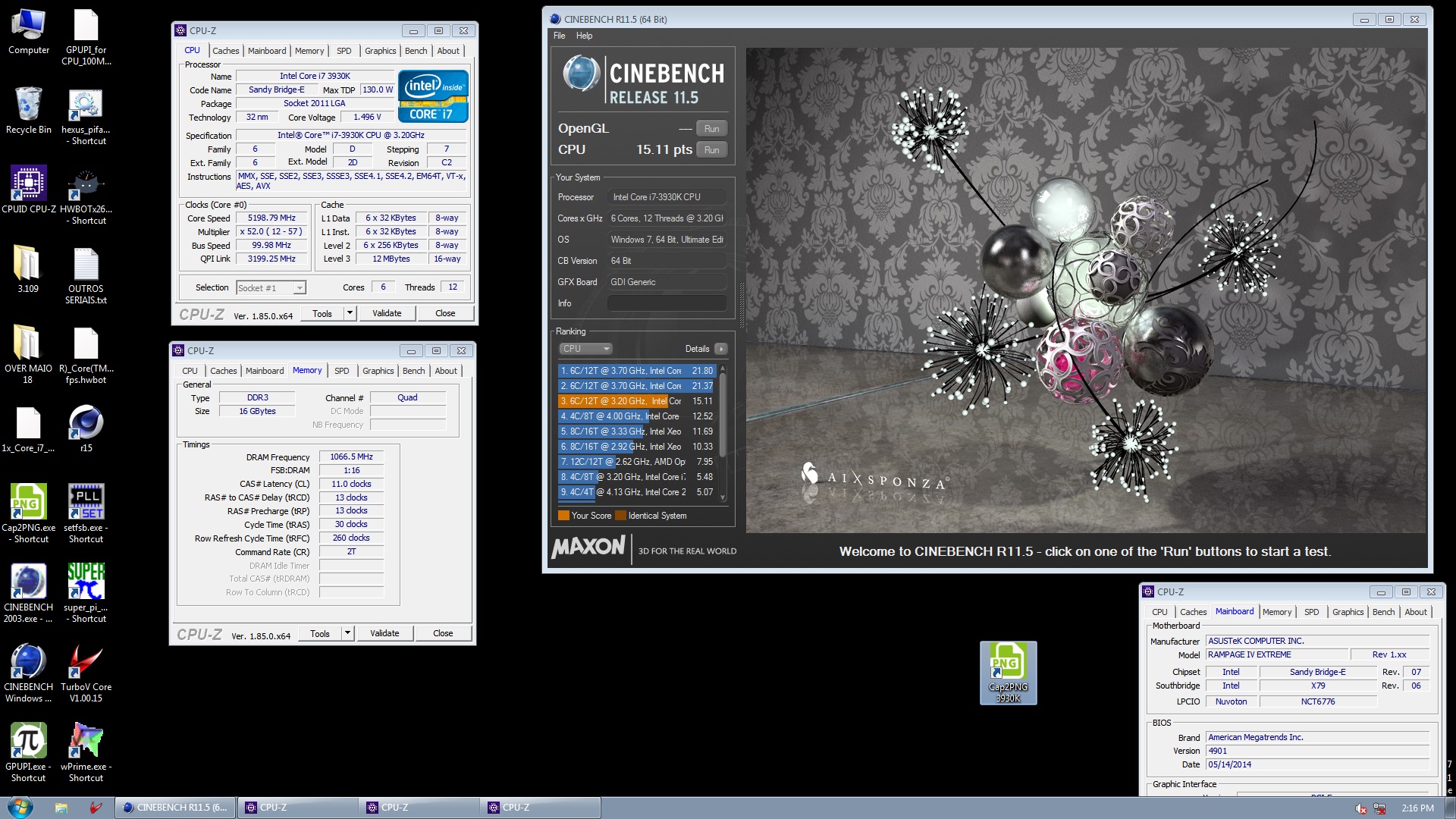Launch the r15 Cinebench shortcut
This screenshot has width=1456, height=819.
click(86, 429)
